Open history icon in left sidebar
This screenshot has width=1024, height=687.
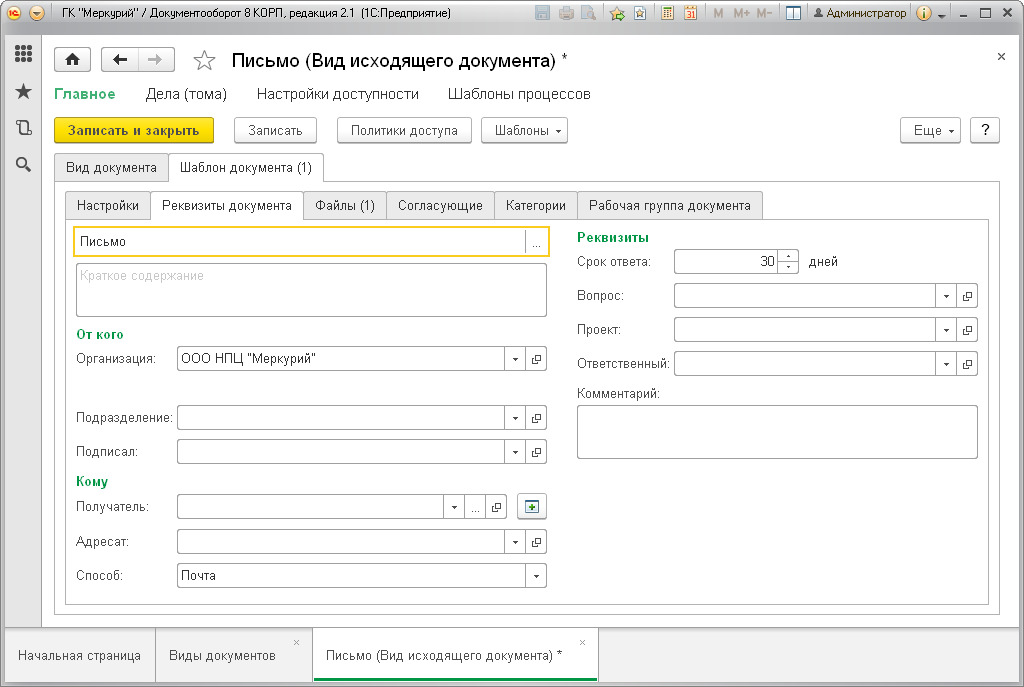24,128
